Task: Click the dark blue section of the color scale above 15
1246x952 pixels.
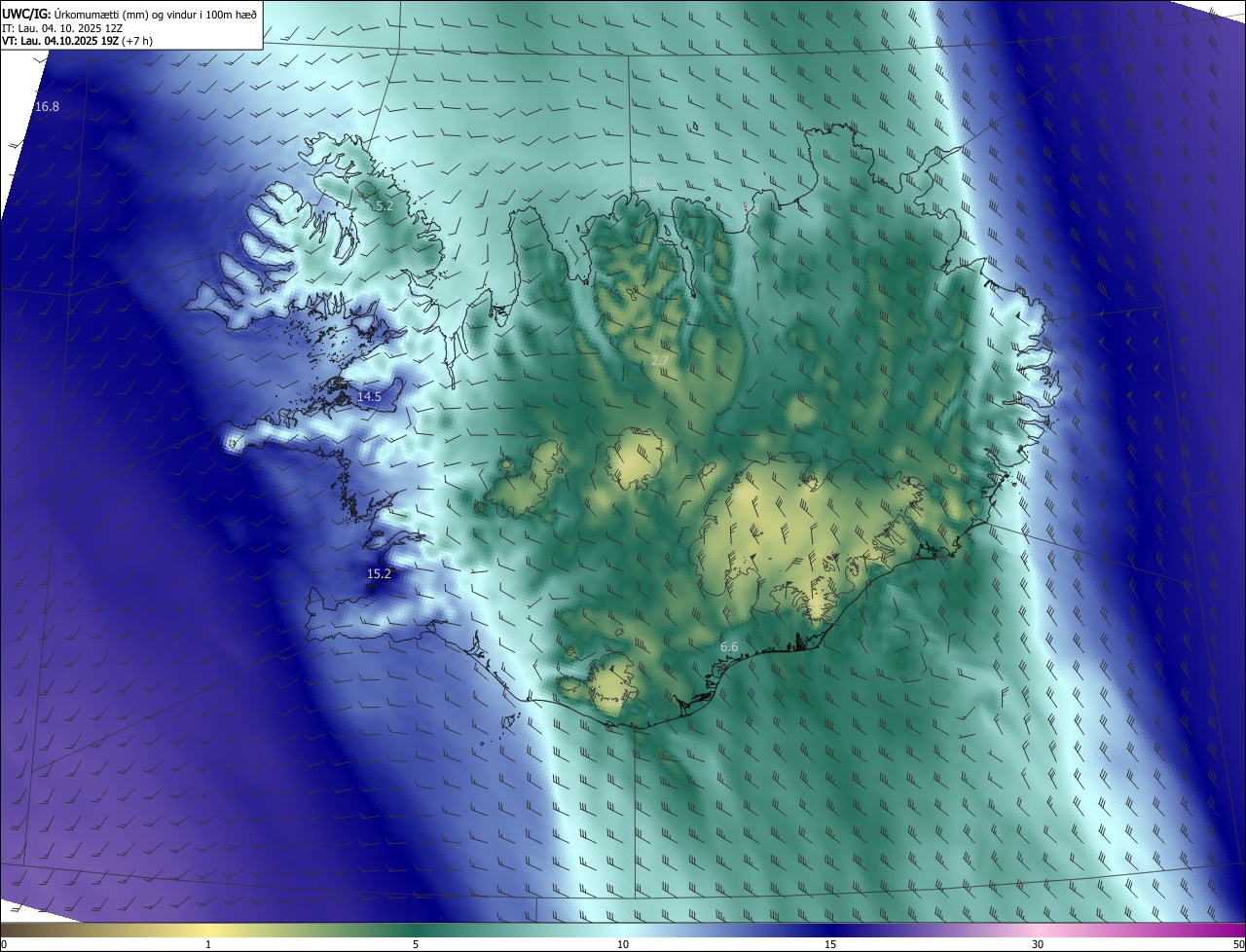Action: tap(830, 930)
